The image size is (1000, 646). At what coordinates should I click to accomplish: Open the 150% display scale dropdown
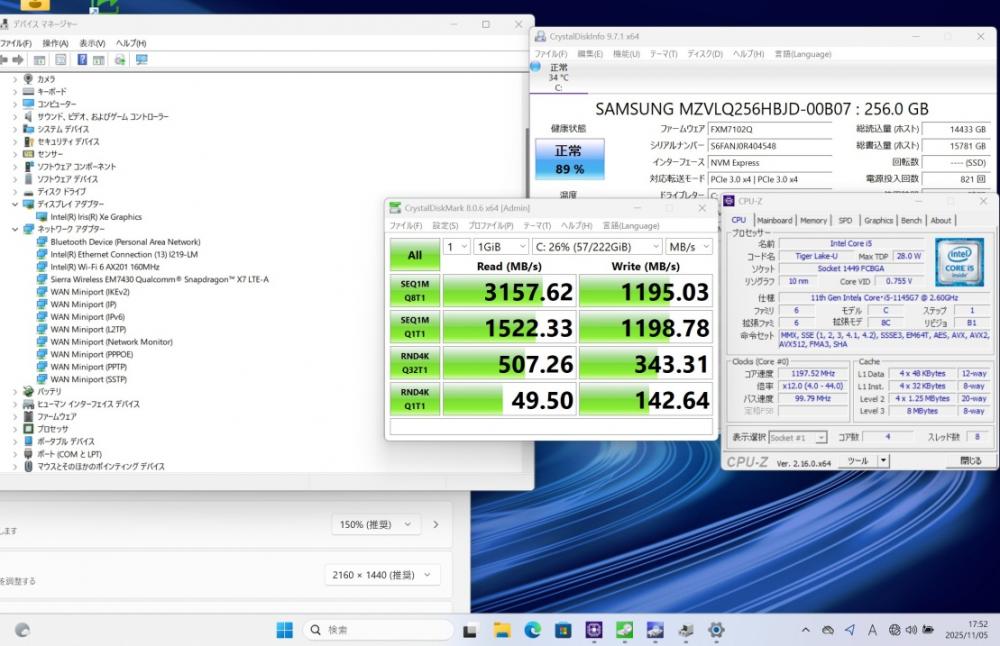[x=377, y=524]
